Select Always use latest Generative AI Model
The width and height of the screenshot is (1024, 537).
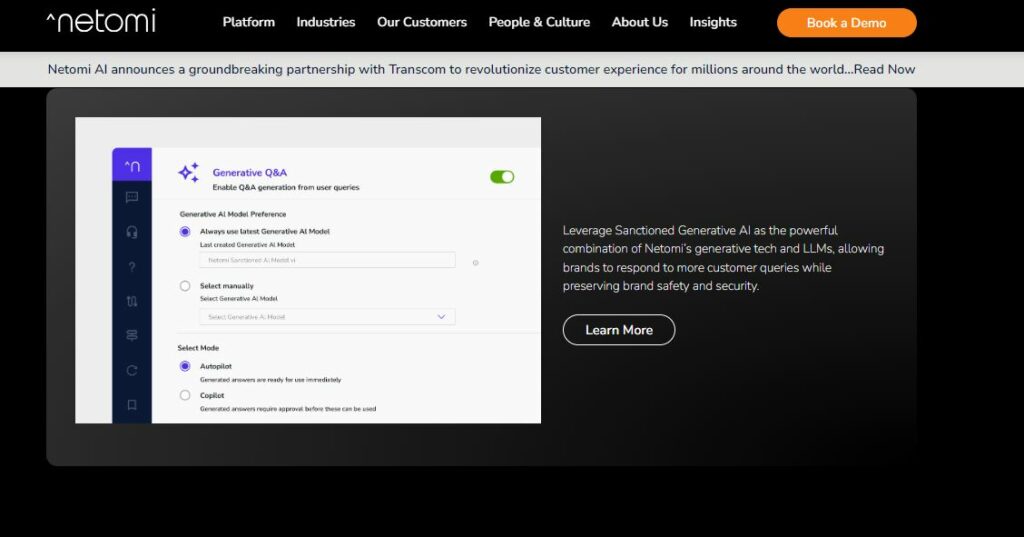[x=185, y=231]
